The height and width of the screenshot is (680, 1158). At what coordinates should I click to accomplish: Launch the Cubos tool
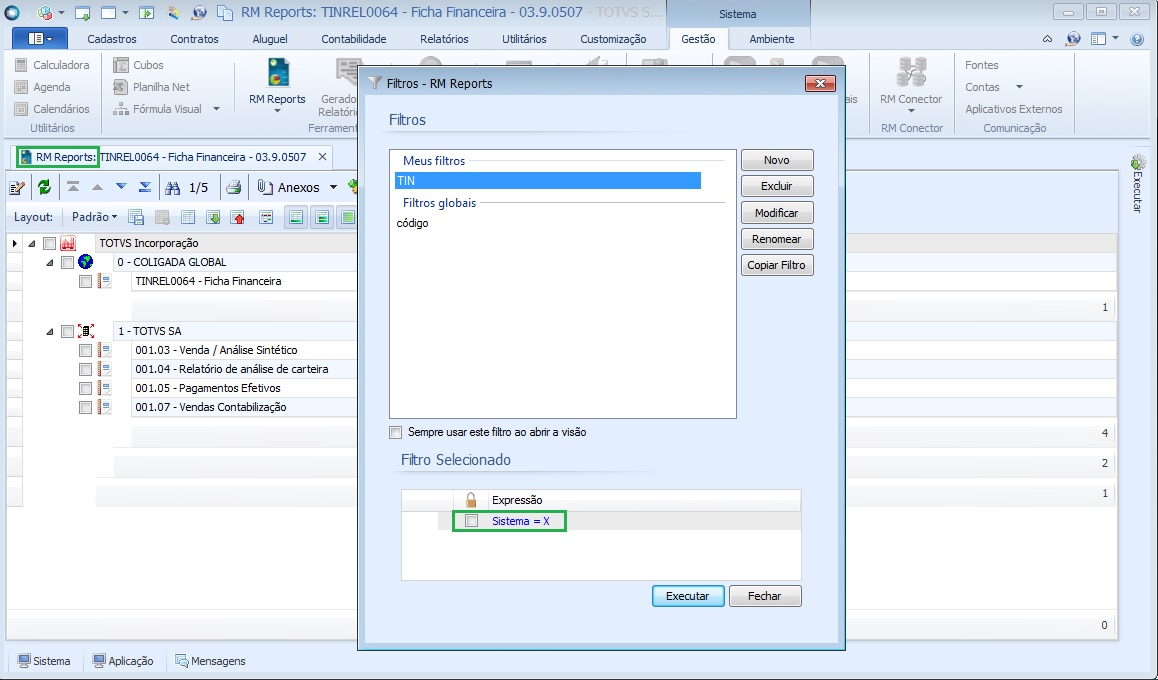point(138,65)
